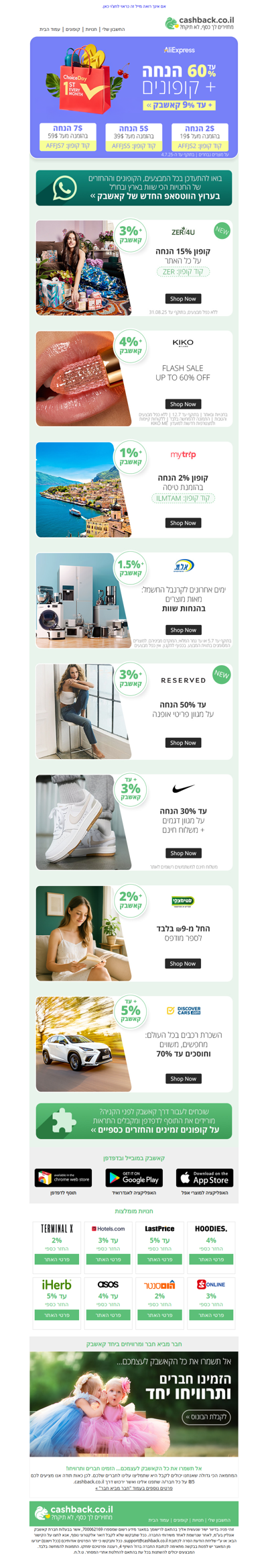Tap the Google Play download badge
Image resolution: width=268 pixels, height=1568 pixels.
click(x=134, y=1178)
